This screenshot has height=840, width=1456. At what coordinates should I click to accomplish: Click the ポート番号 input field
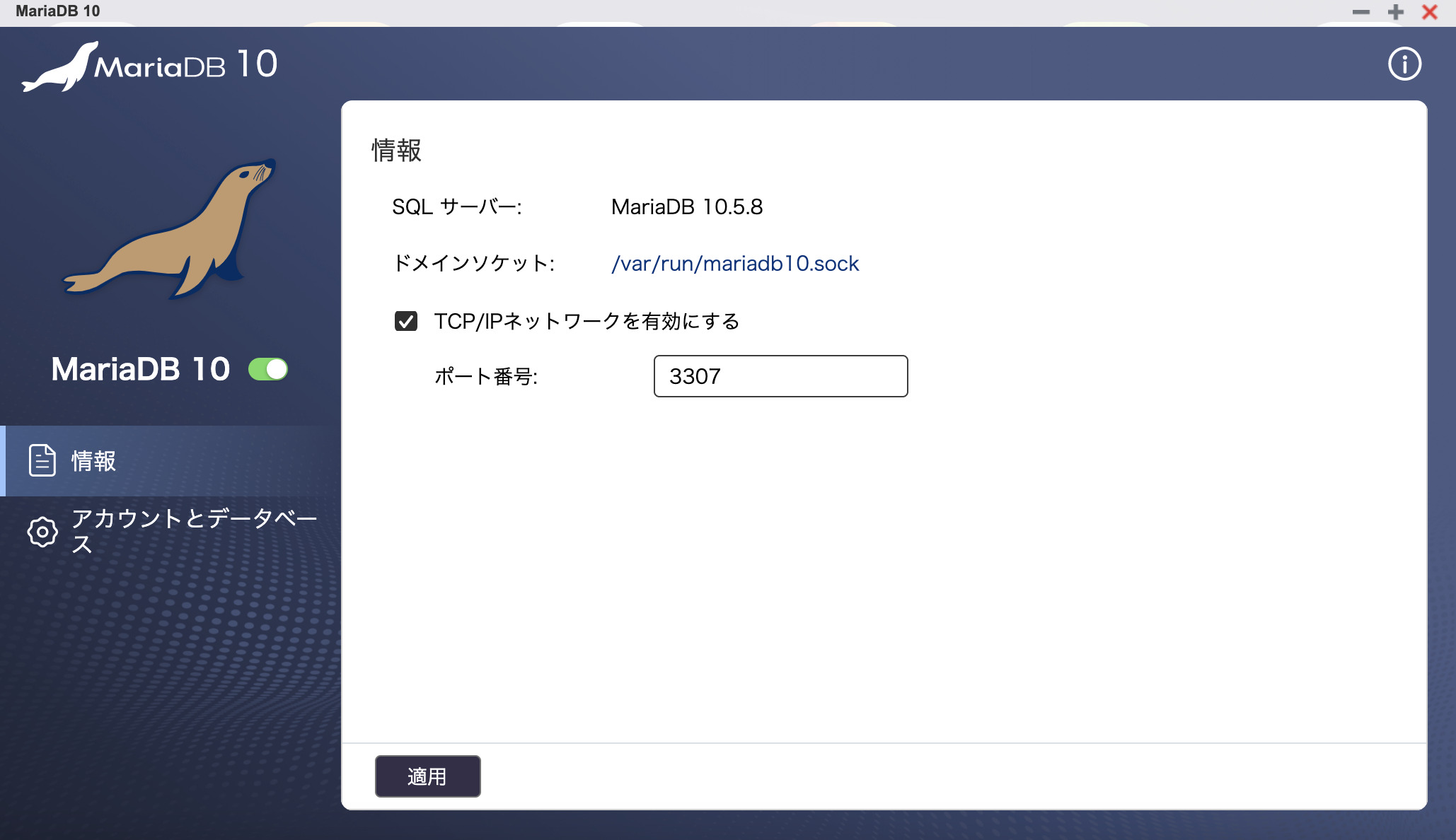tap(780, 376)
